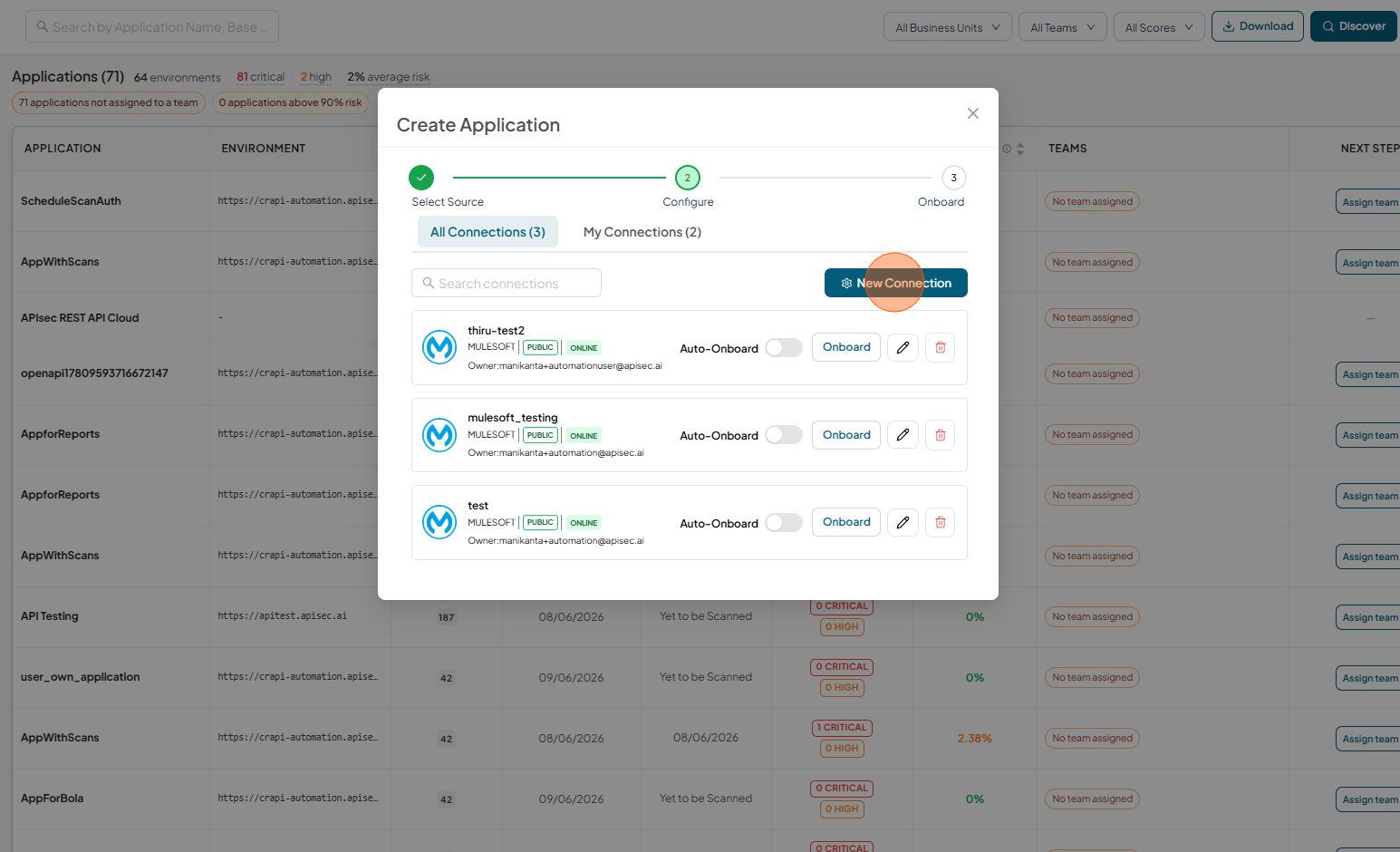
Task: Open the All Scores dropdown
Action: 1159,27
